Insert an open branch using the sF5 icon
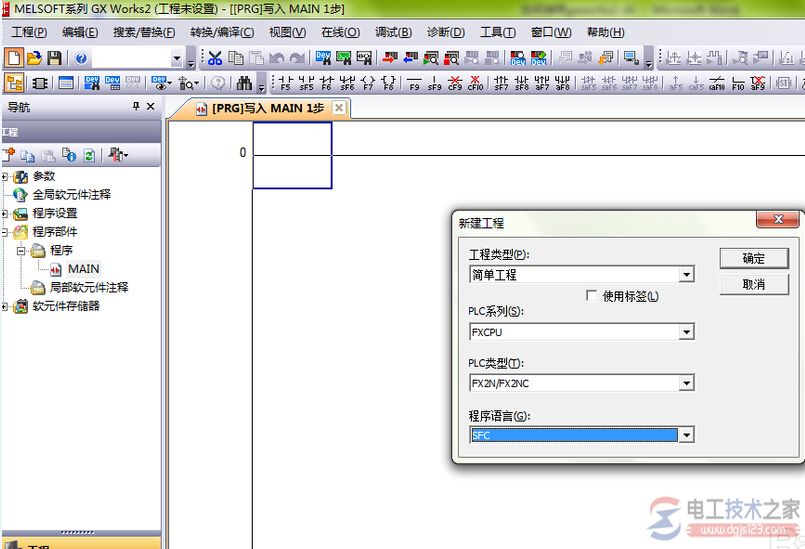This screenshot has width=805, height=549. coord(306,83)
